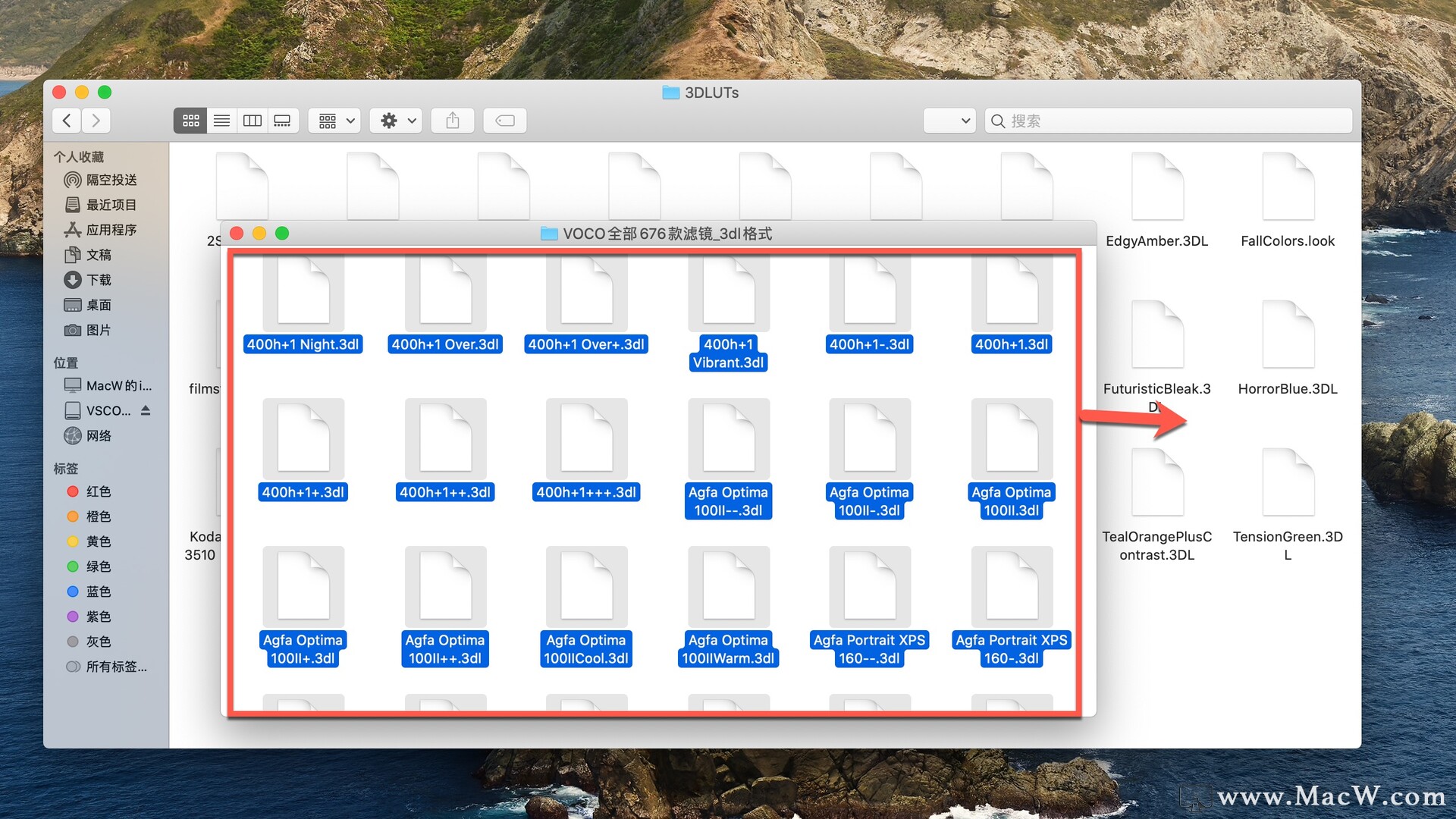Switch to icon view mode
Screen dimensions: 1456x819
click(x=190, y=121)
